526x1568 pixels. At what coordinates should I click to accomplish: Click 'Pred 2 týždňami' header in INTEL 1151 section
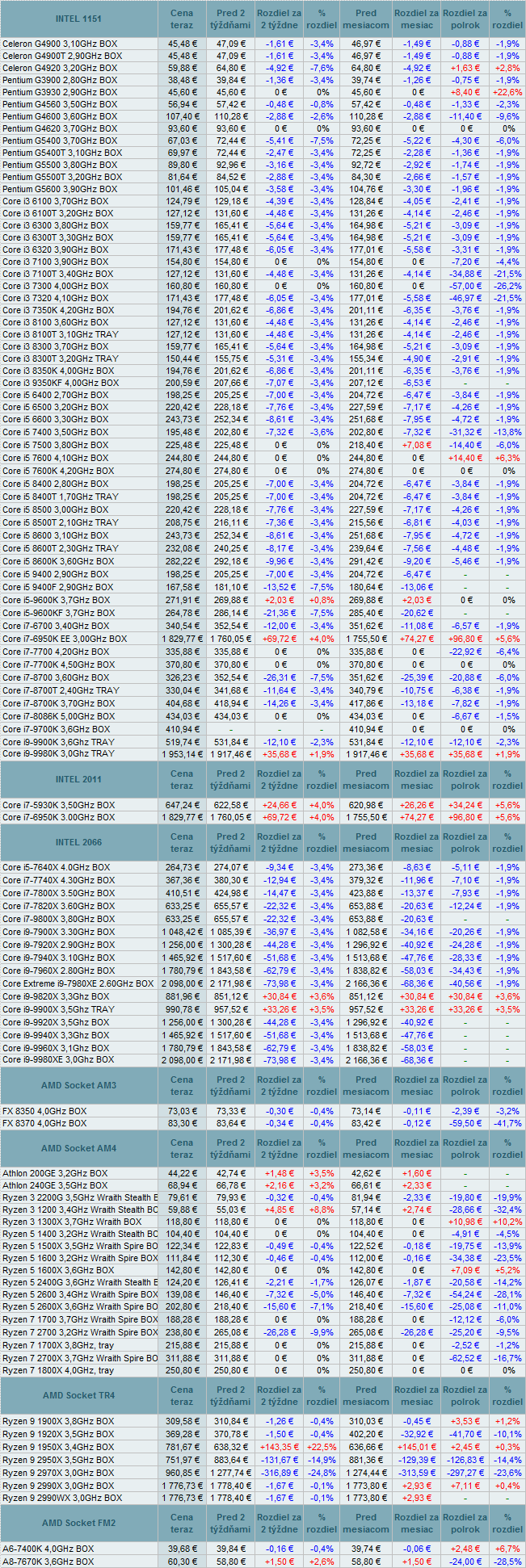point(231,19)
